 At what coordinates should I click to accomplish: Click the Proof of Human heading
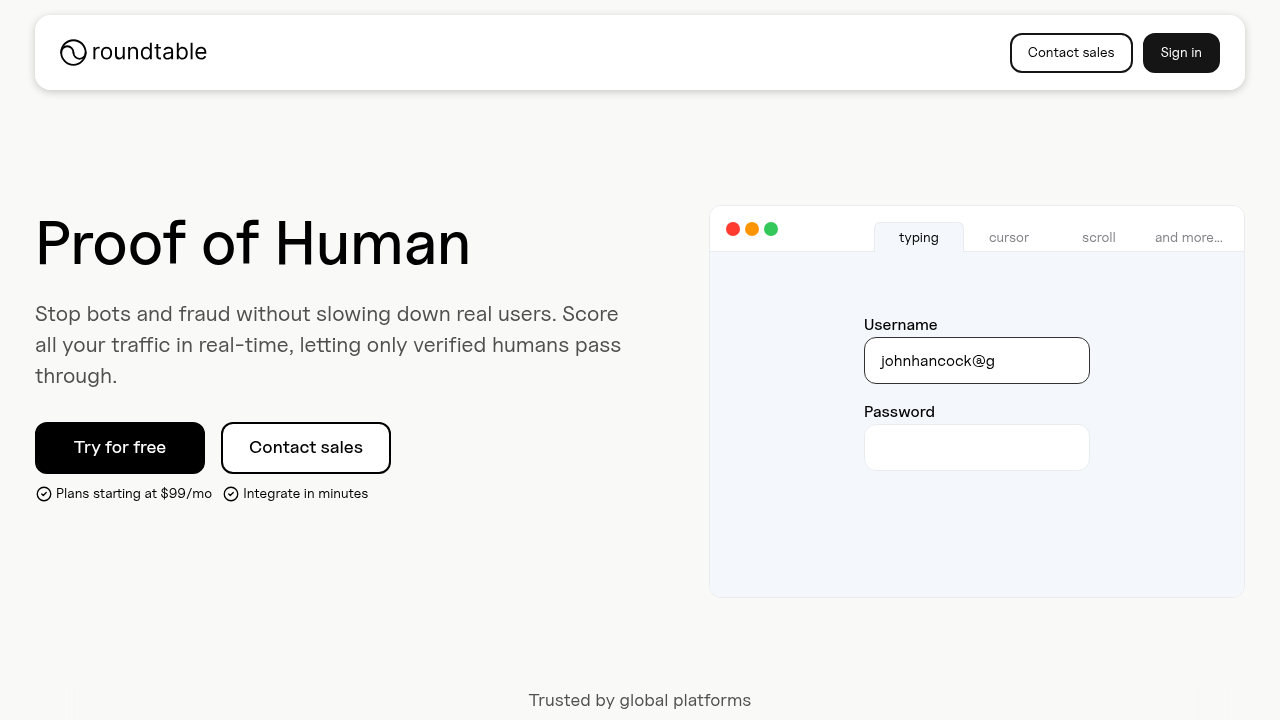[253, 243]
